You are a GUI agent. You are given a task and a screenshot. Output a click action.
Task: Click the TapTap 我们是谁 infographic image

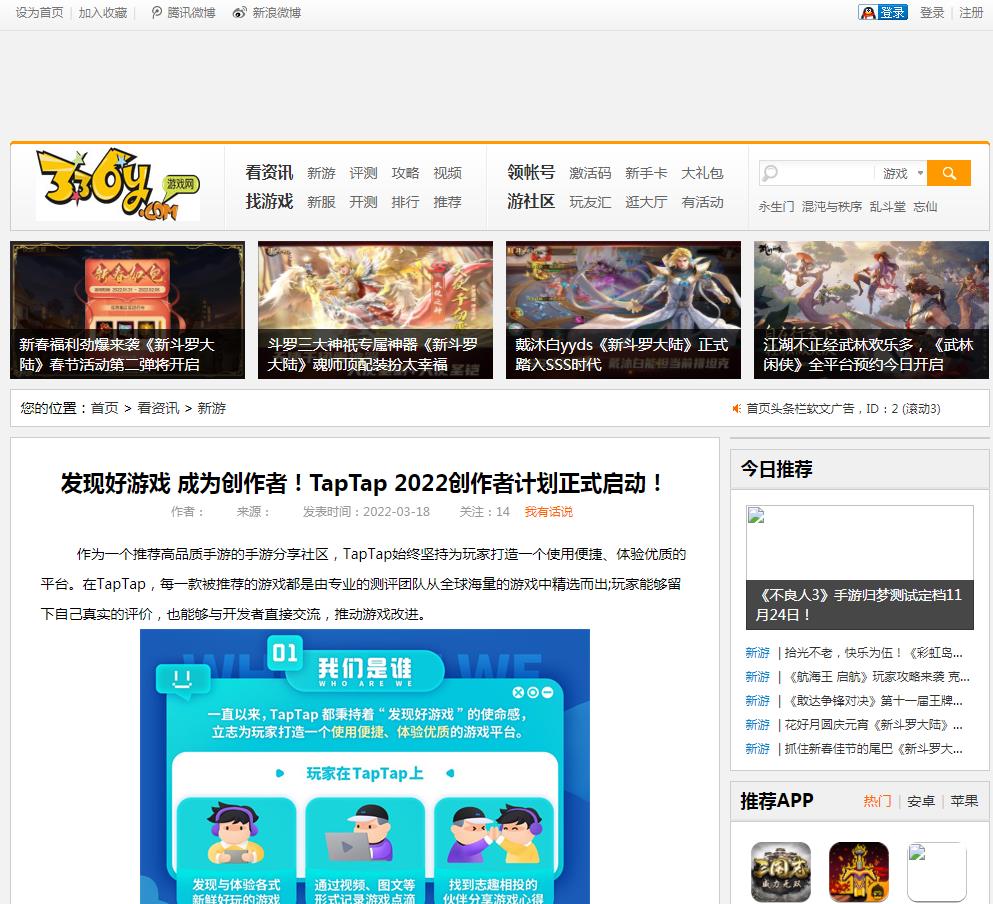365,767
